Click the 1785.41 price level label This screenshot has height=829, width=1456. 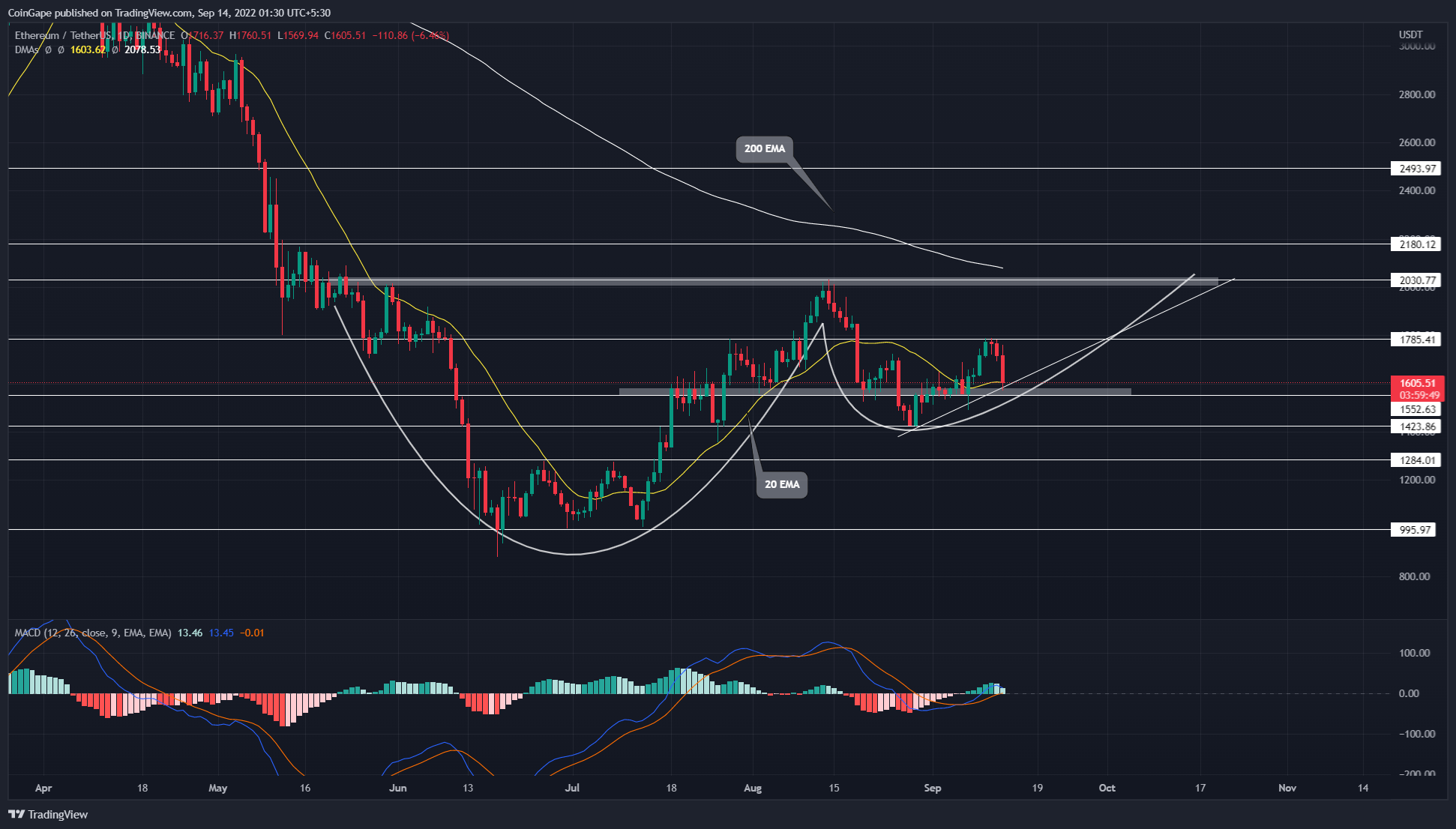(1416, 340)
